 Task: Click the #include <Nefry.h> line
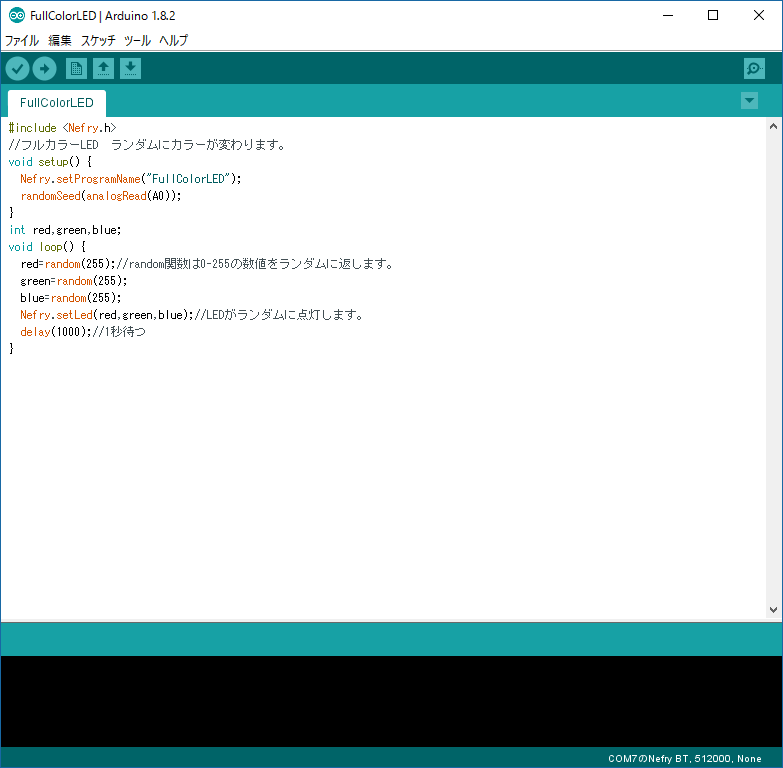[62, 128]
